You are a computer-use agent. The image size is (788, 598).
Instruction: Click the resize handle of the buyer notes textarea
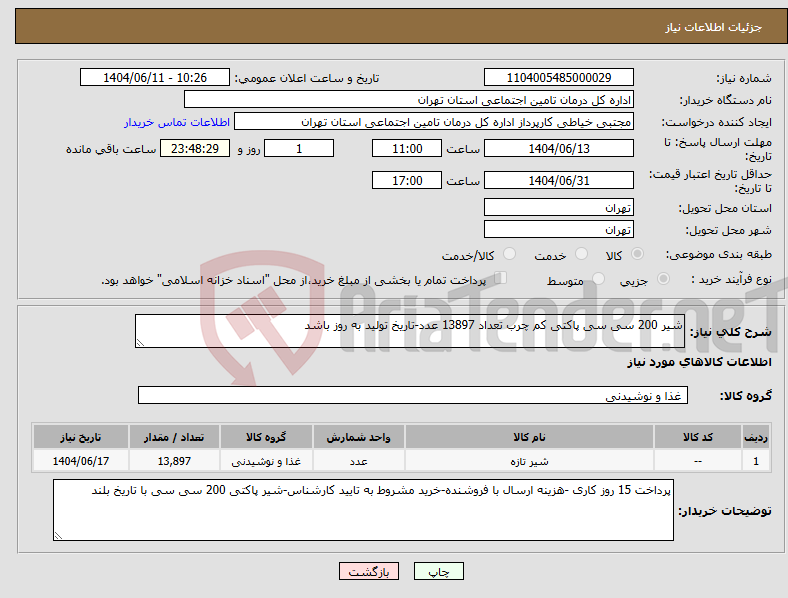[x=58, y=536]
